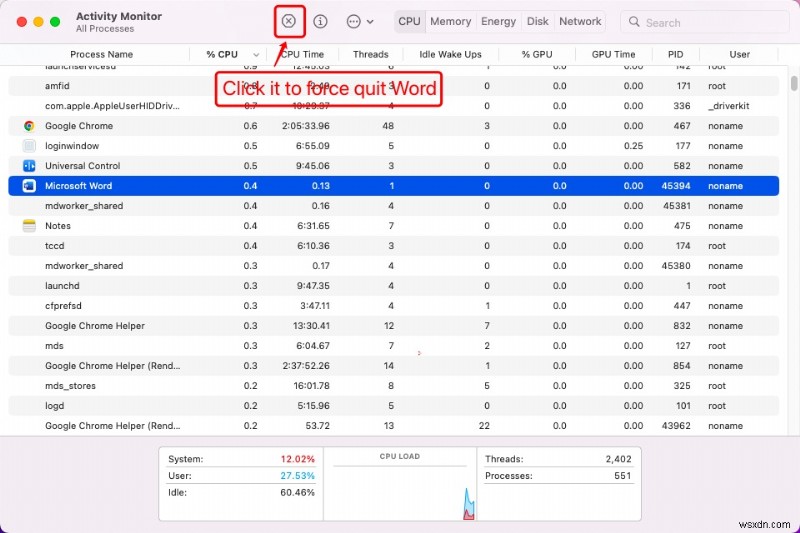Sort by Threads column header
Image resolution: width=800 pixels, height=533 pixels.
coord(370,54)
